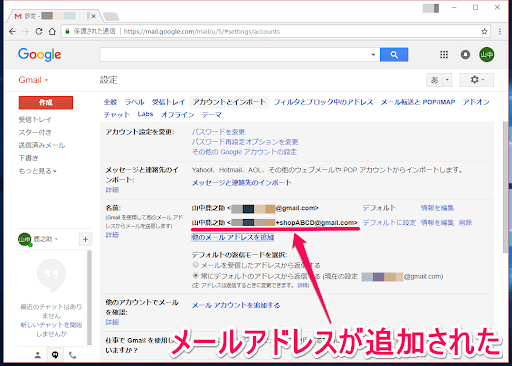The width and height of the screenshot is (512, 366).
Task: Open chat status dropdown next to 鹿之助
Action: click(56, 239)
